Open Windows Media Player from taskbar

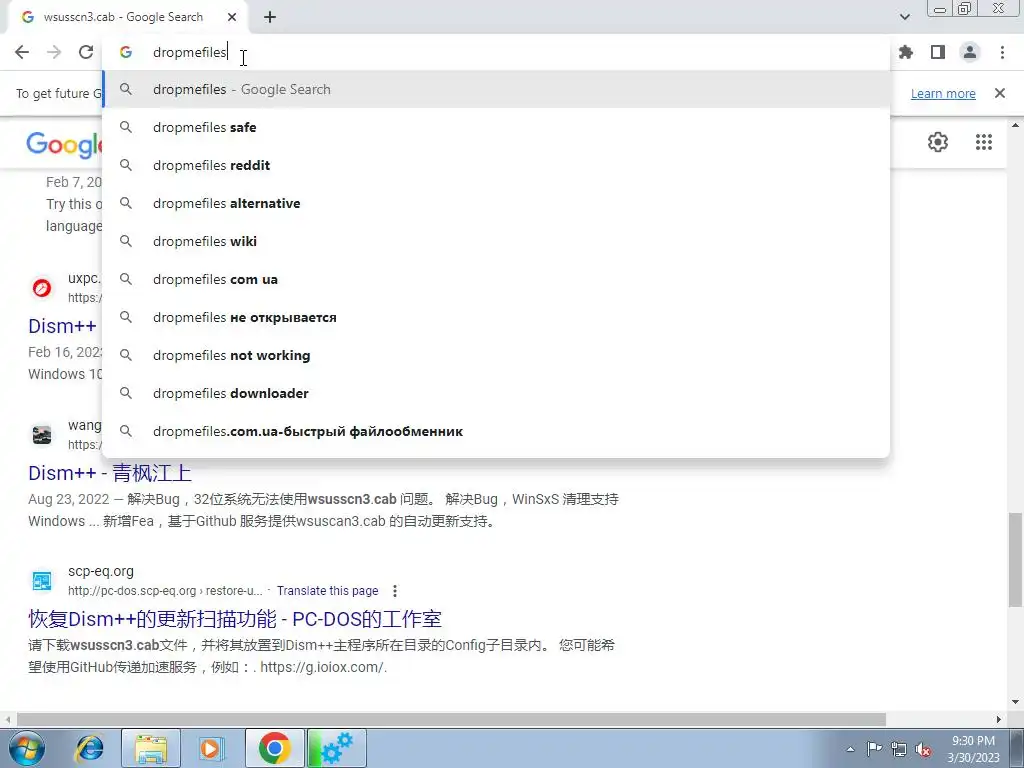pos(210,748)
